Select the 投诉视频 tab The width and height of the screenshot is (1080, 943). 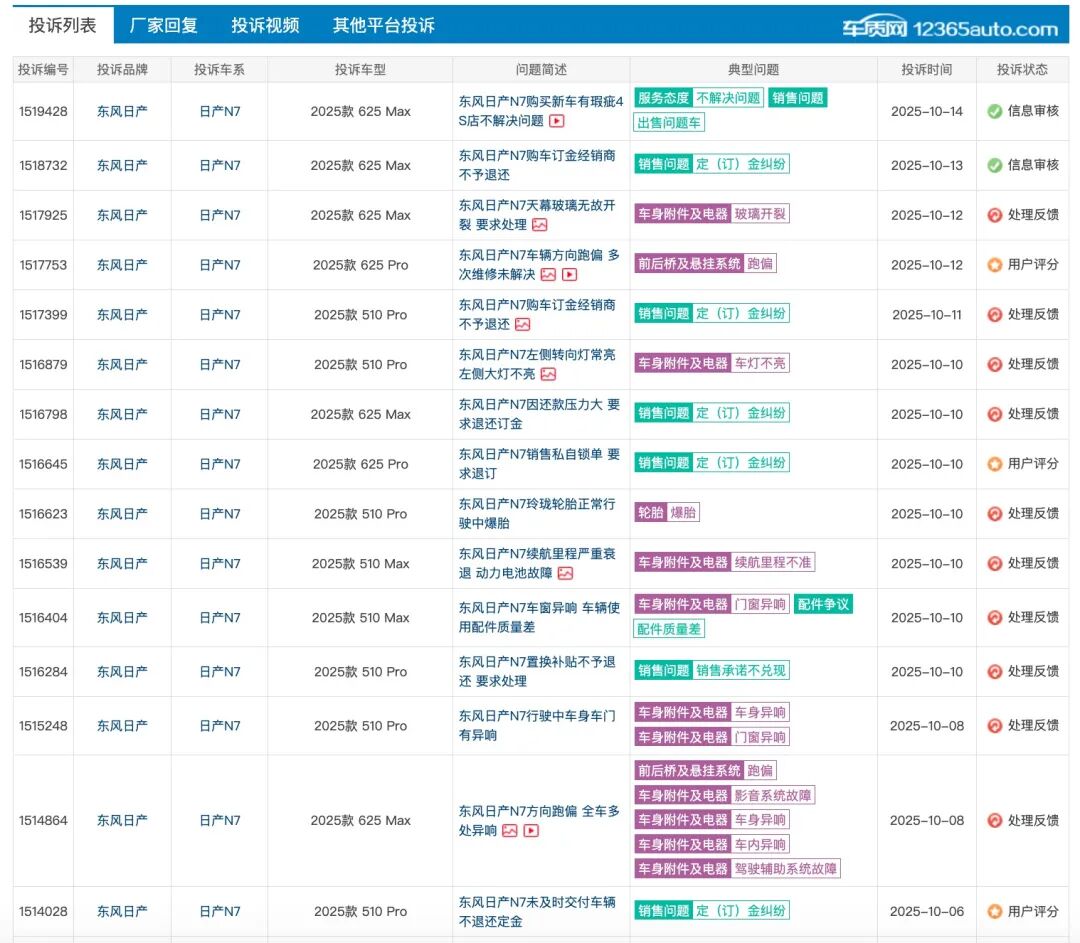pos(264,24)
